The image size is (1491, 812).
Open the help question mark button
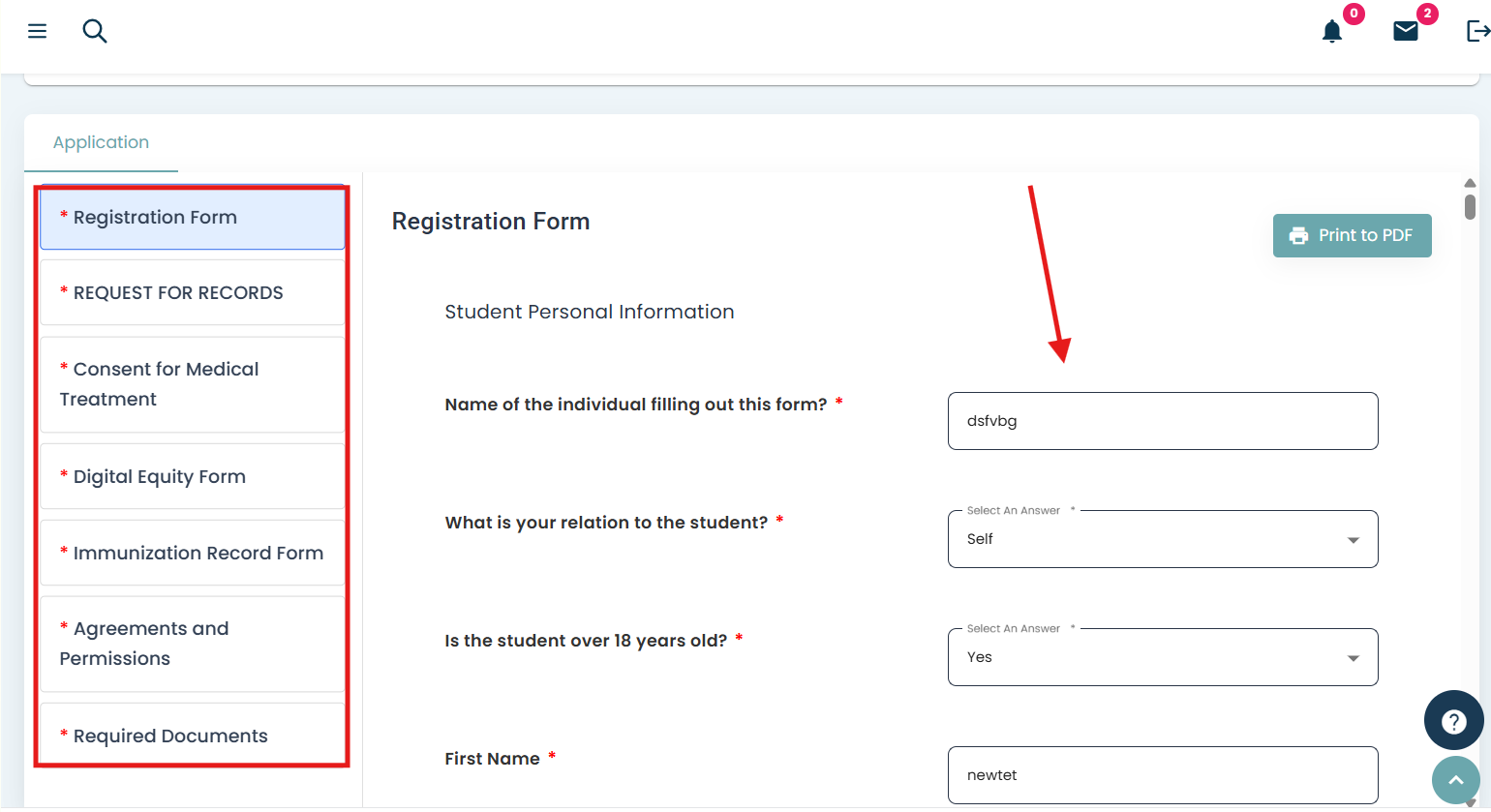click(1453, 721)
